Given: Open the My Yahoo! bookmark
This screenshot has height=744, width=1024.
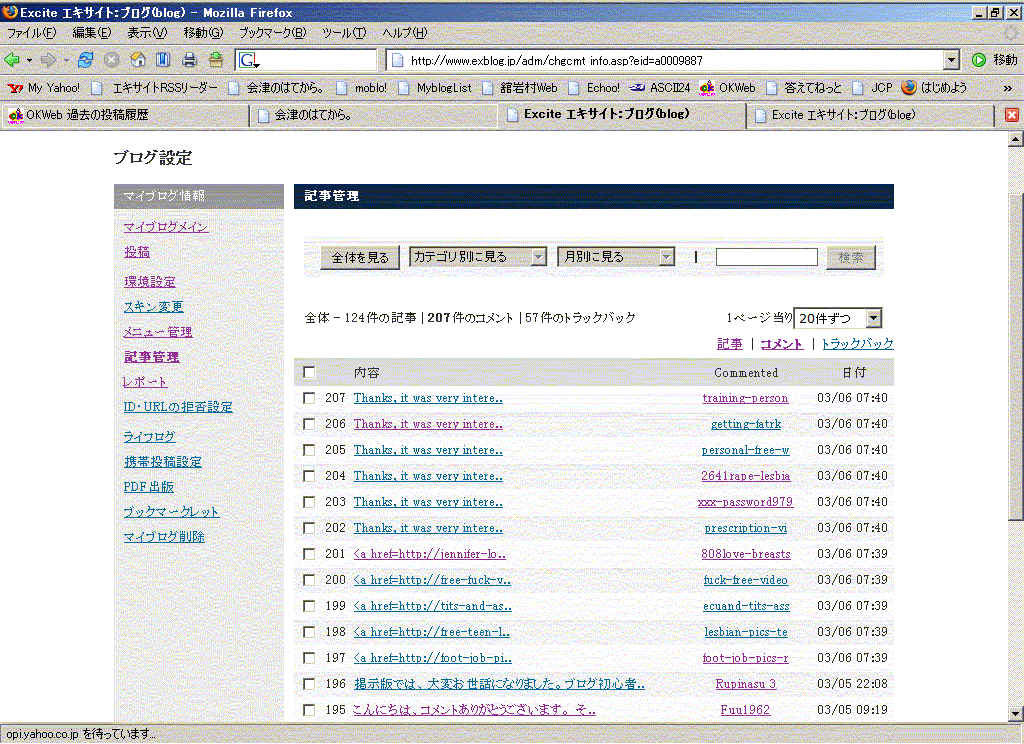Looking at the screenshot, I should tap(44, 88).
